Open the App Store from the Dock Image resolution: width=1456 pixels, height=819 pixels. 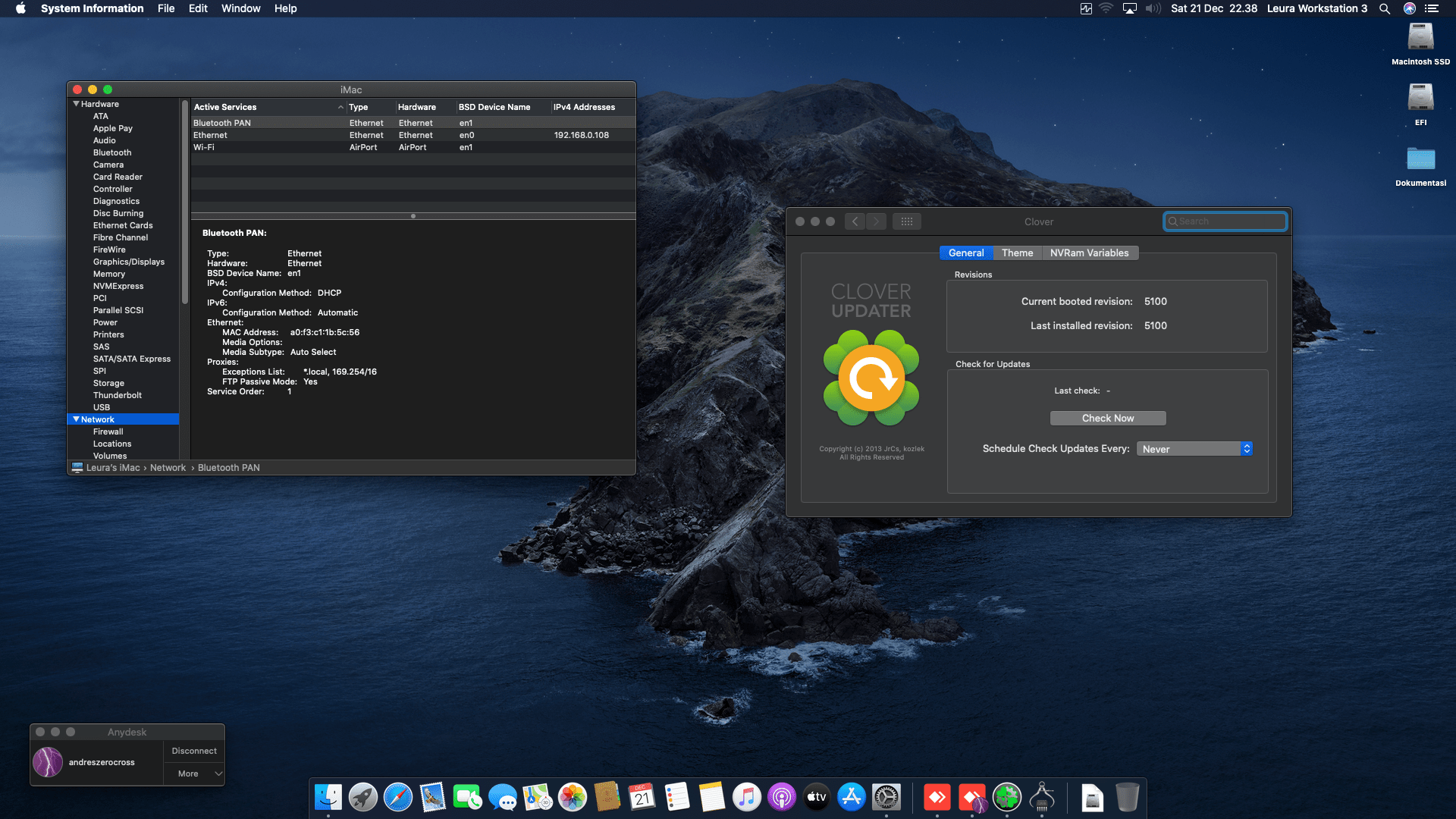click(852, 798)
